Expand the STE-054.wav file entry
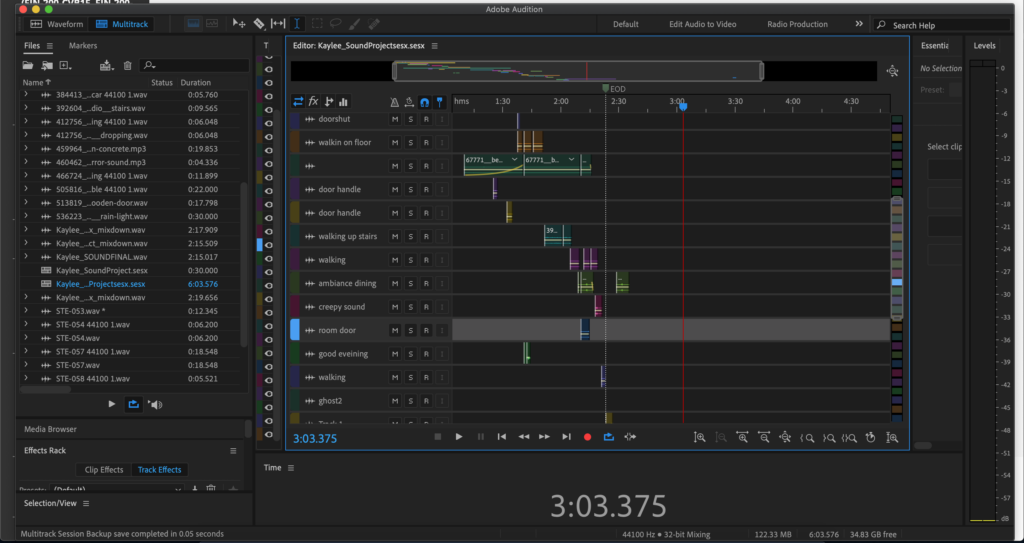This screenshot has width=1024, height=543. tap(26, 338)
